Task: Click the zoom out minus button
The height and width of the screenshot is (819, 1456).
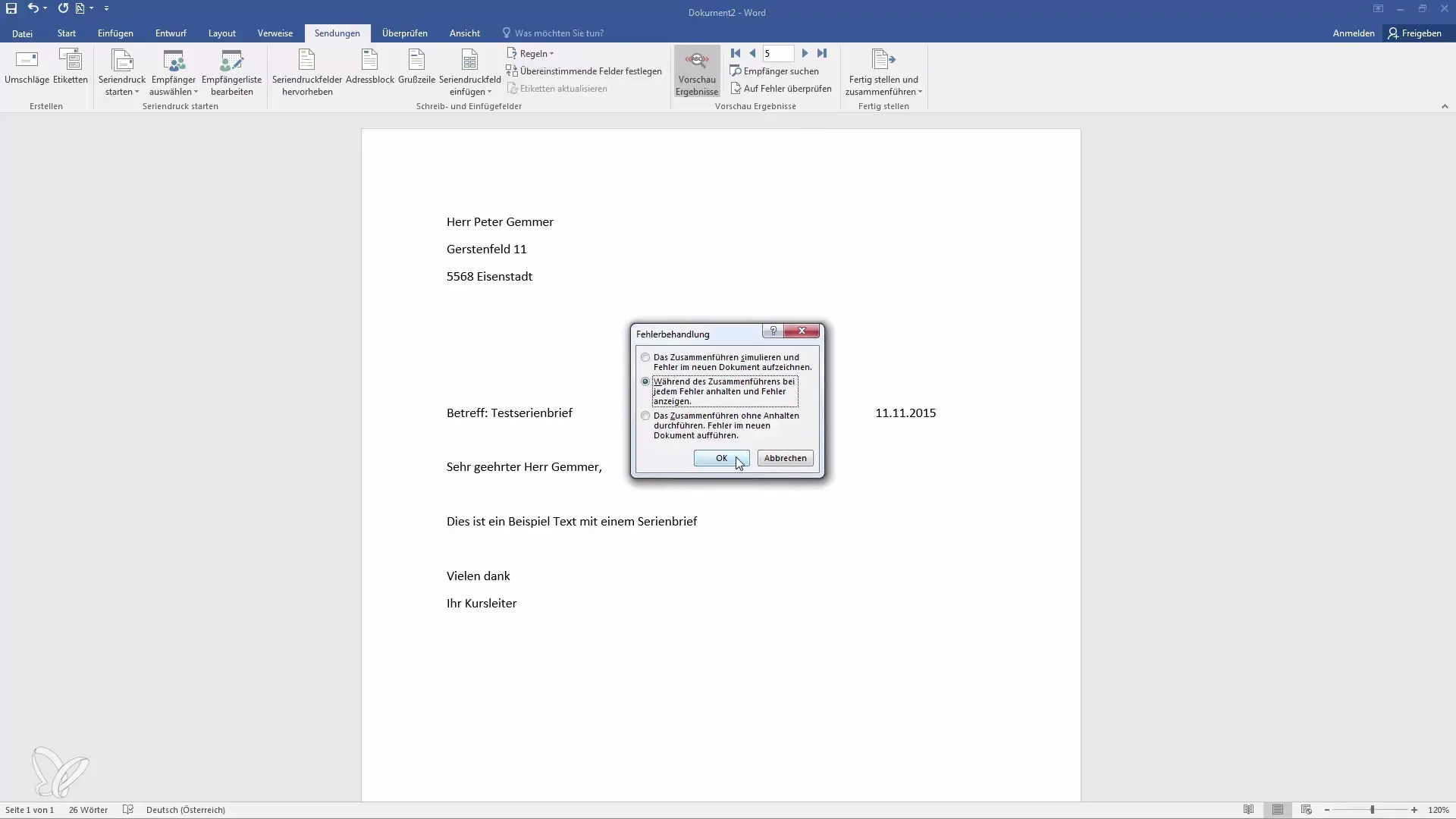Action: 1327,810
